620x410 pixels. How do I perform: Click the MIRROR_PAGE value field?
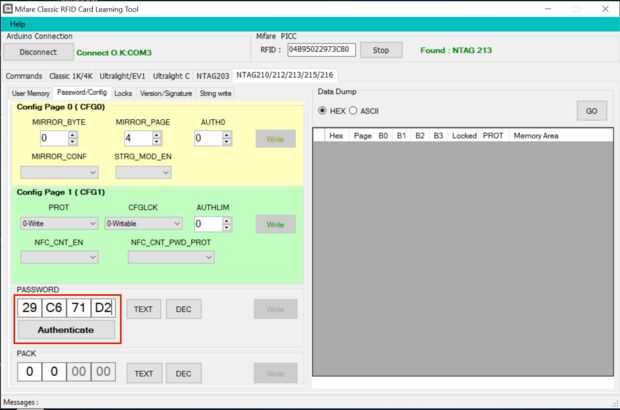[x=138, y=138]
